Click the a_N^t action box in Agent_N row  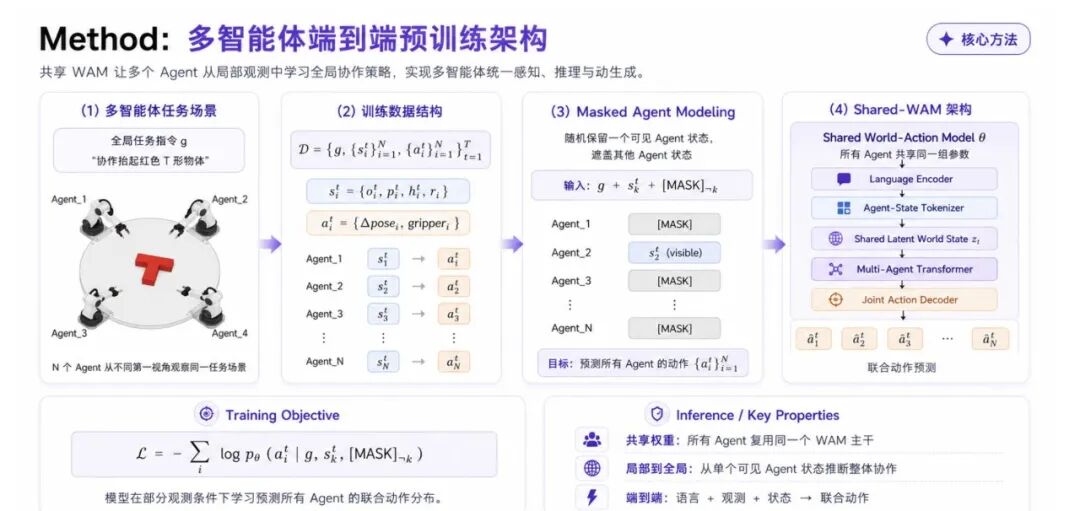[453, 362]
